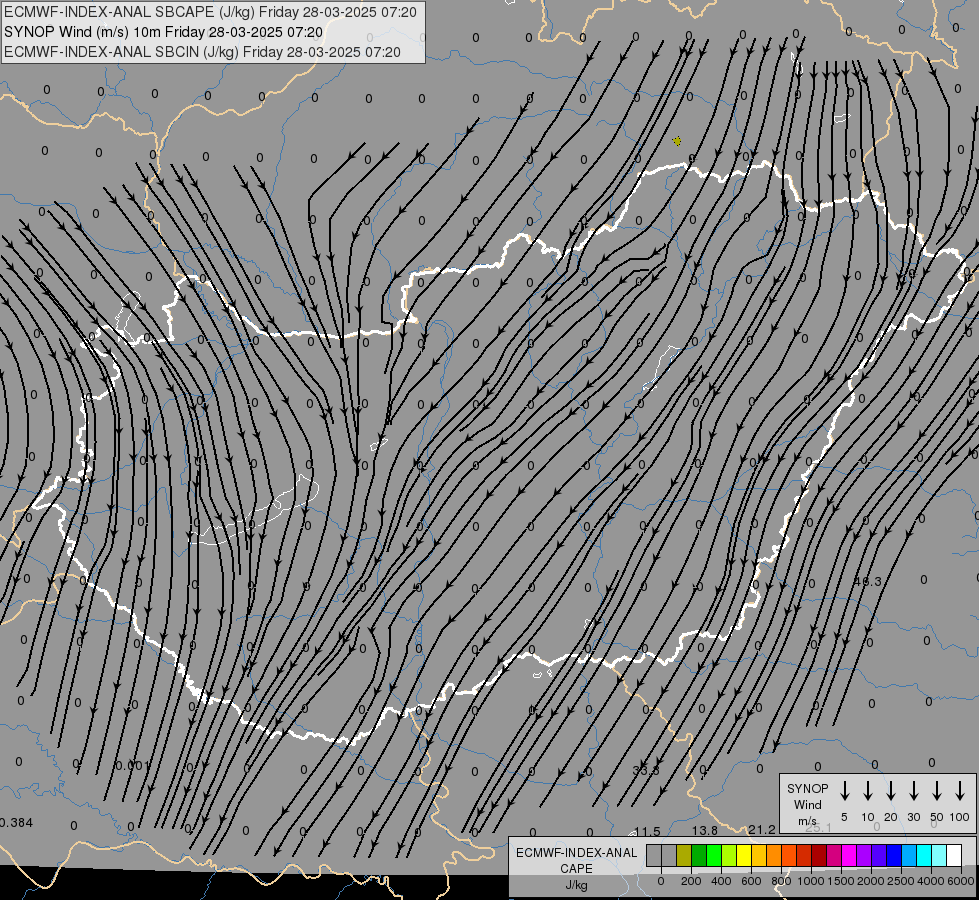Click the 46.3 value on the map
Viewport: 979px width, 900px height.
pyautogui.click(x=867, y=581)
